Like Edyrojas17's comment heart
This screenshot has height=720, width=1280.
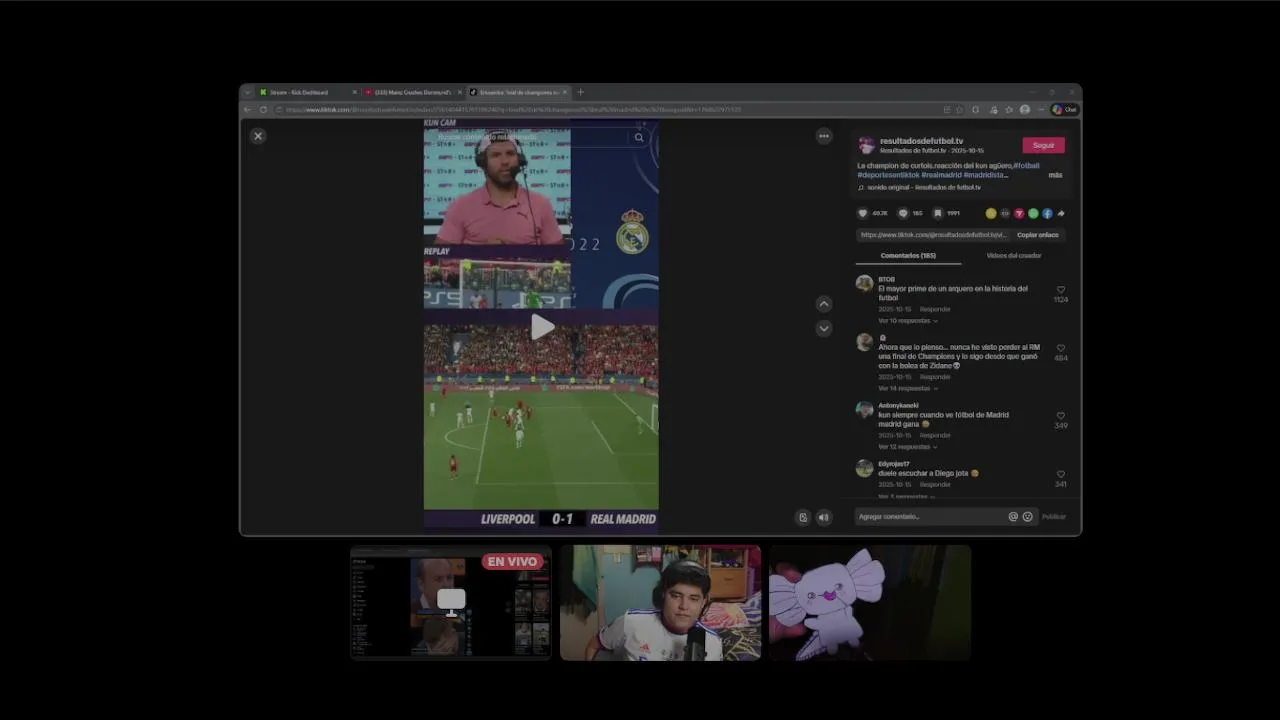[1061, 474]
